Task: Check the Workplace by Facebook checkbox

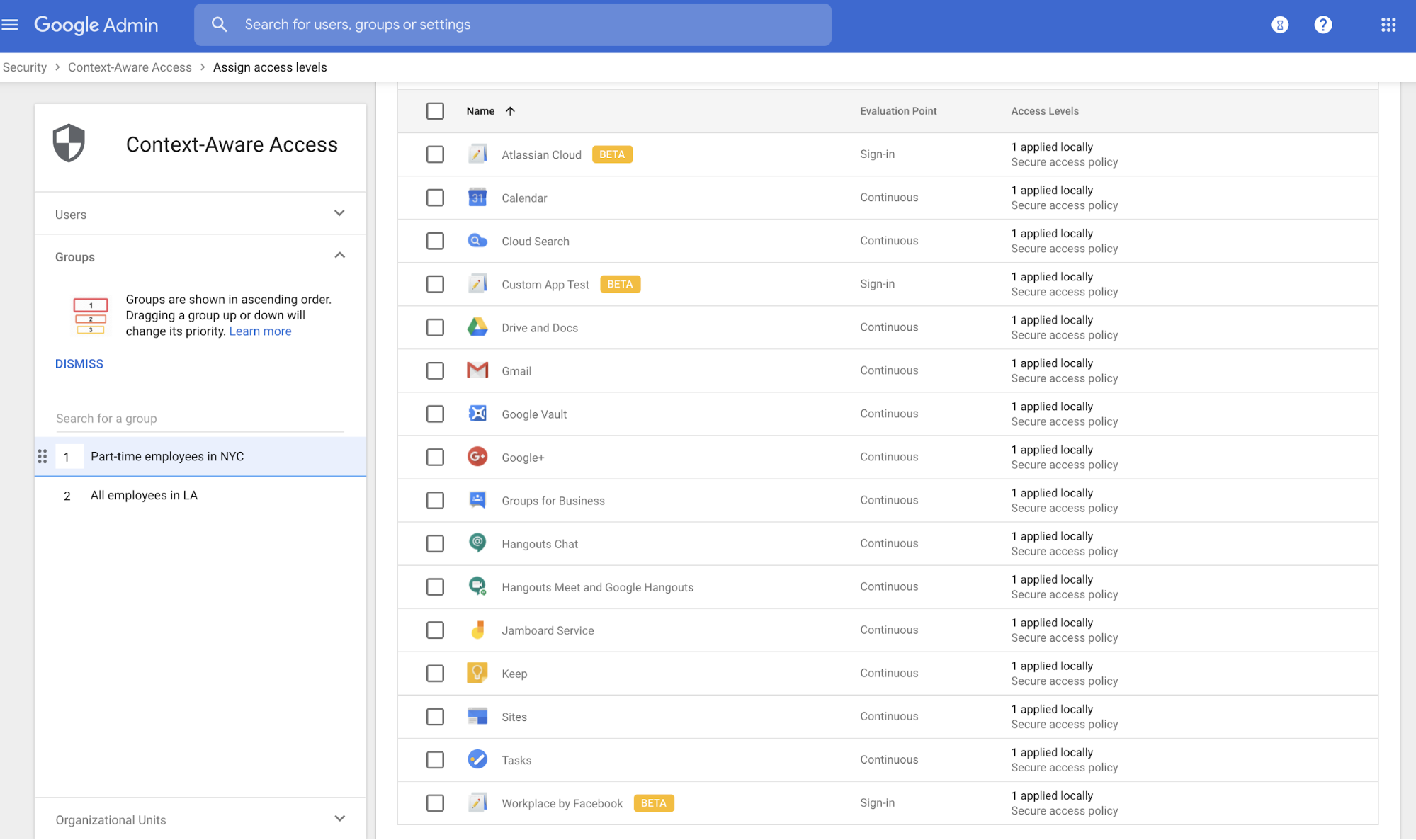Action: tap(435, 802)
